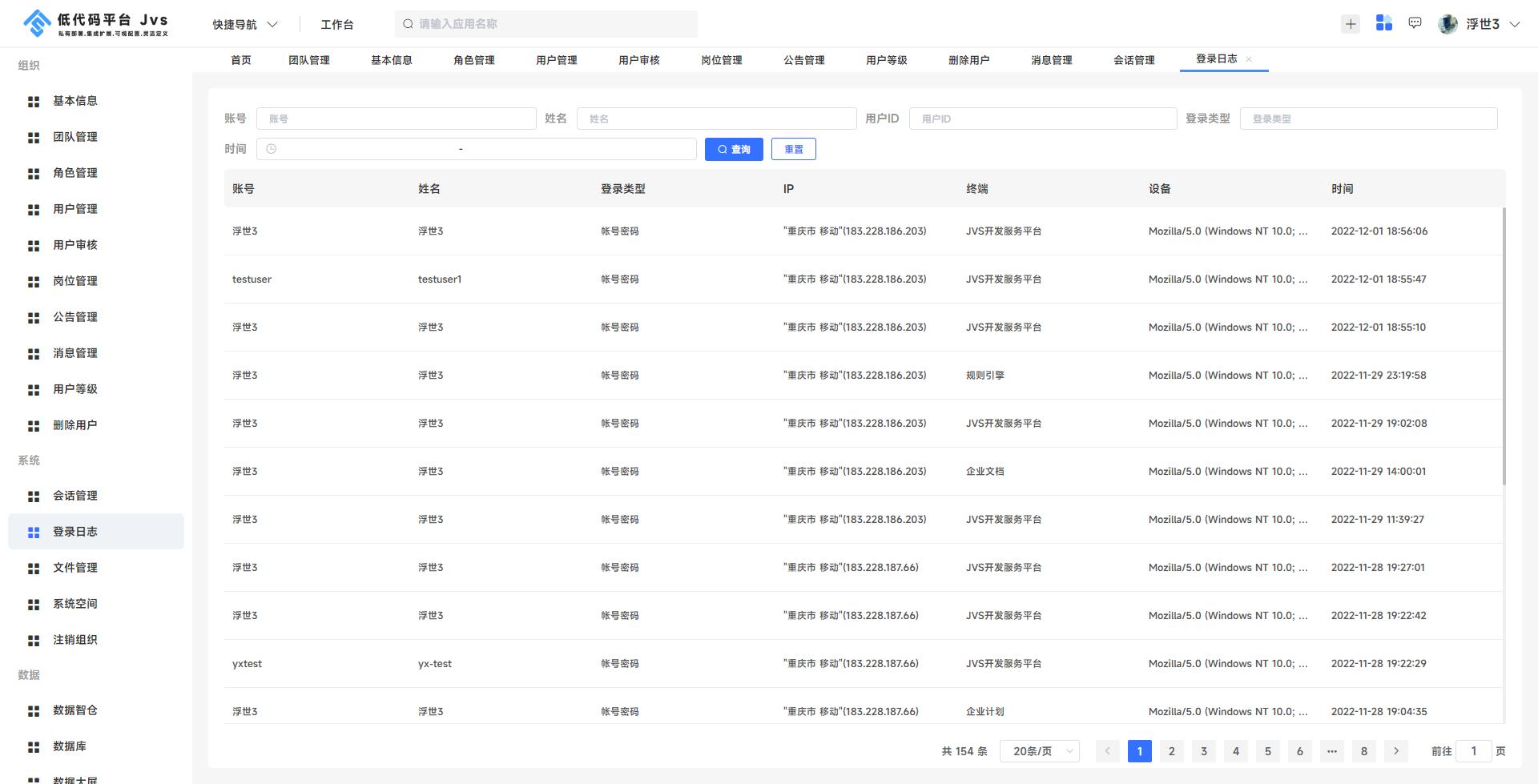The width and height of the screenshot is (1538, 784).
Task: Click the table vertical scrollbar
Action: click(x=1504, y=346)
